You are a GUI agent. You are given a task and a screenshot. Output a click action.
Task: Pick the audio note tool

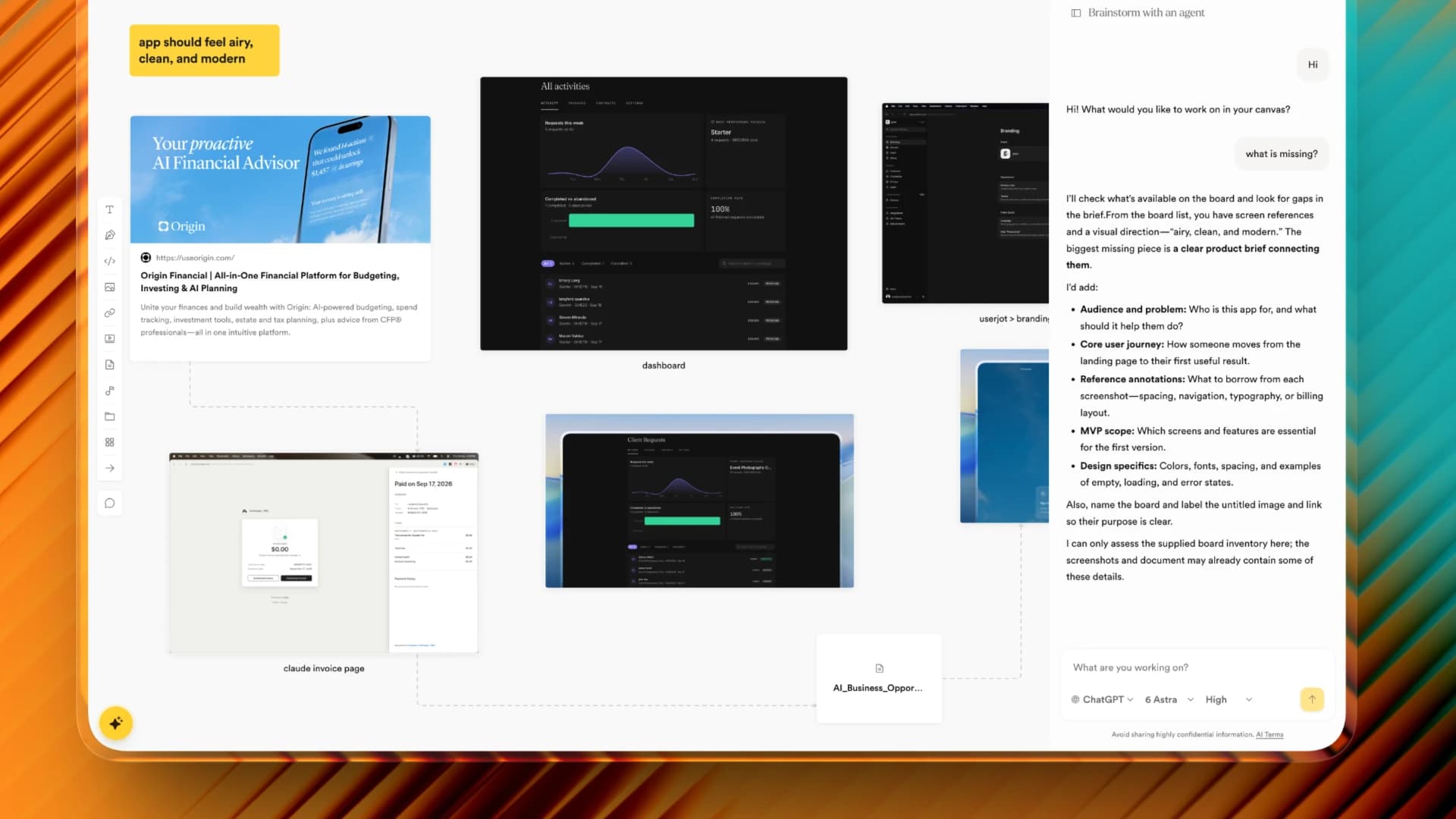coord(110,391)
